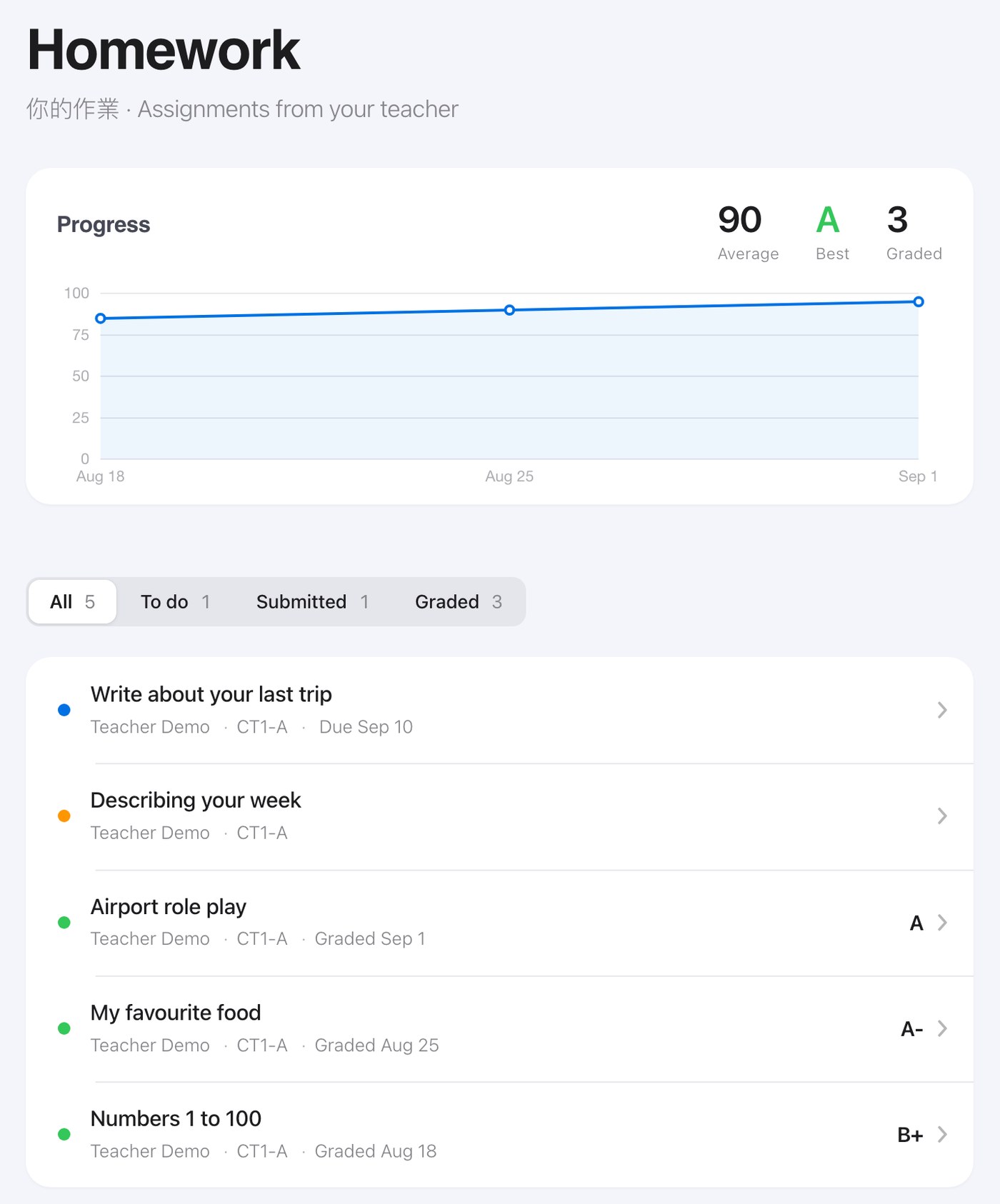Open chevron for Describing your week
1000x1204 pixels.
click(942, 816)
